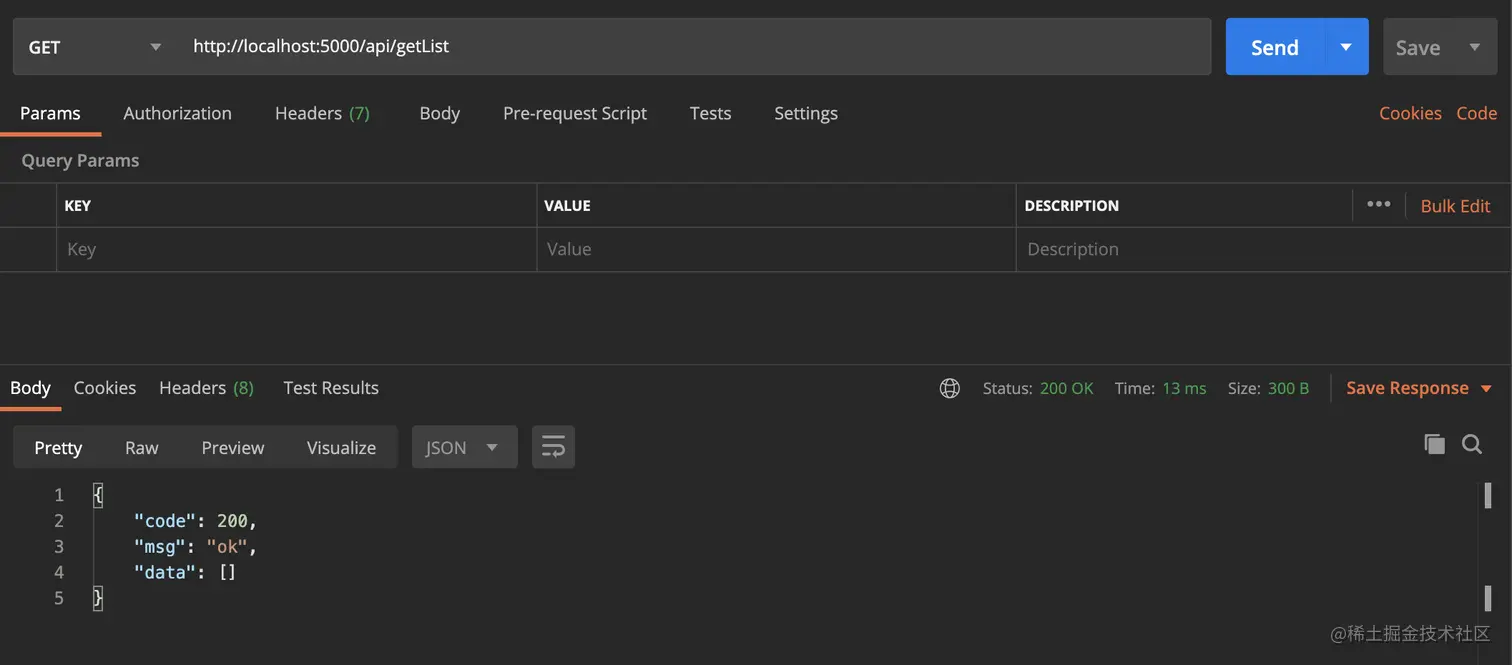The height and width of the screenshot is (665, 1512).
Task: Copy response using the copy icon
Action: [x=1434, y=444]
